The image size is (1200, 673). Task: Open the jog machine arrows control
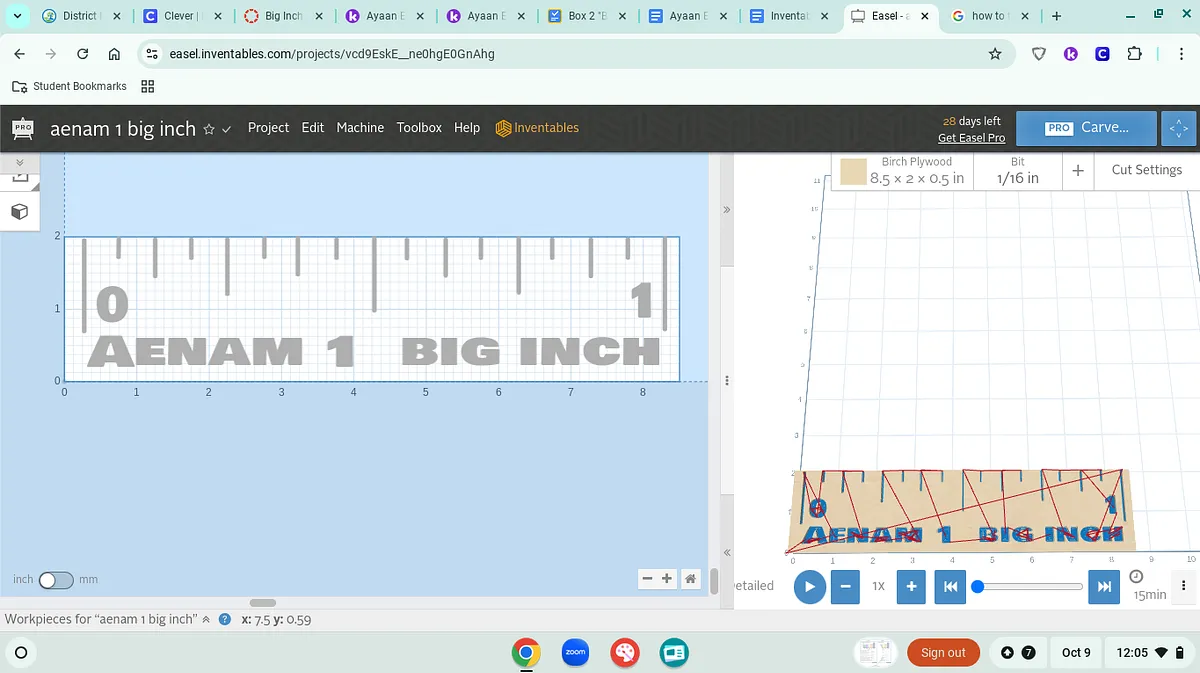coord(1178,128)
